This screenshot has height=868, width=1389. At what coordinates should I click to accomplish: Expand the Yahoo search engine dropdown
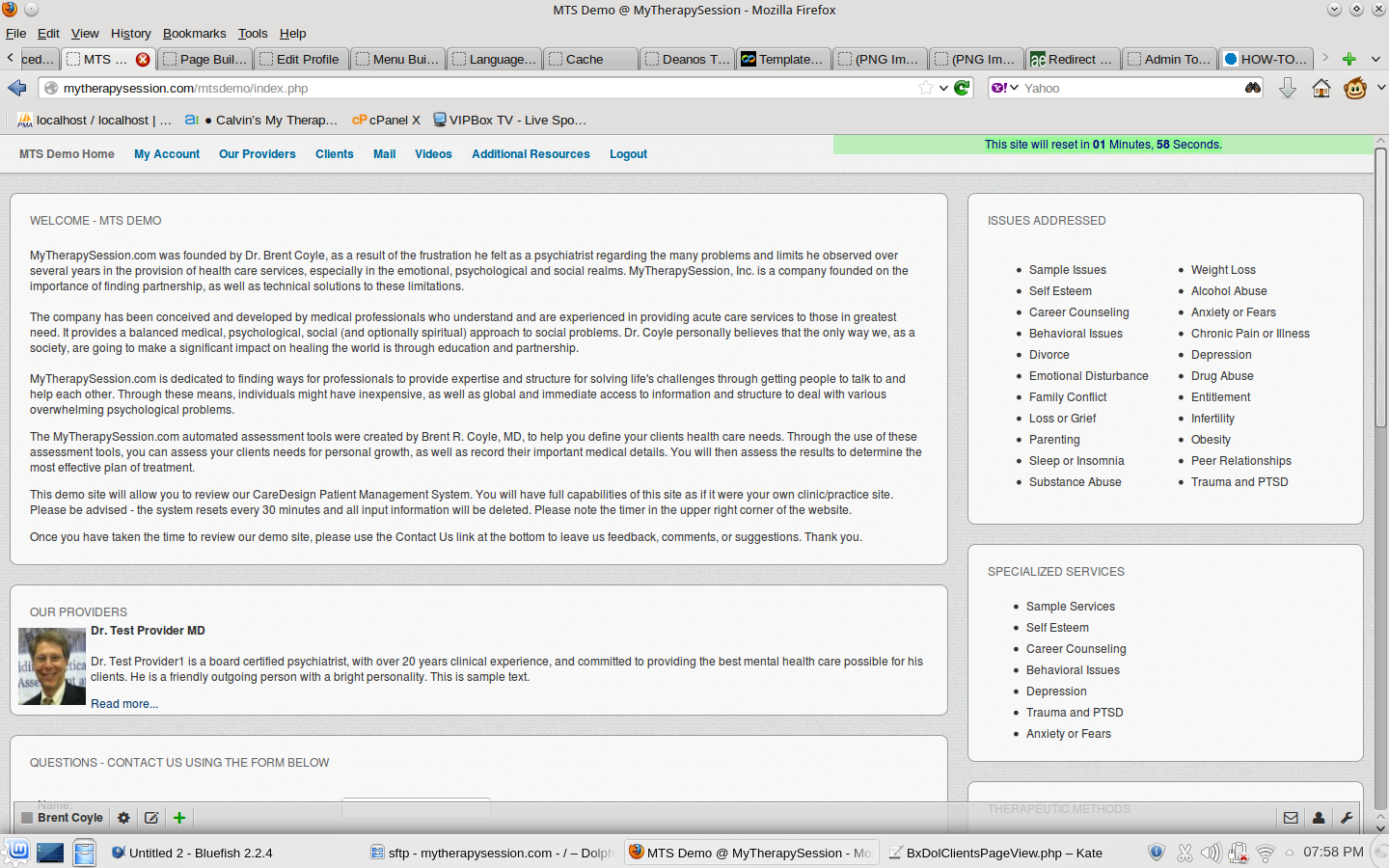point(1005,88)
